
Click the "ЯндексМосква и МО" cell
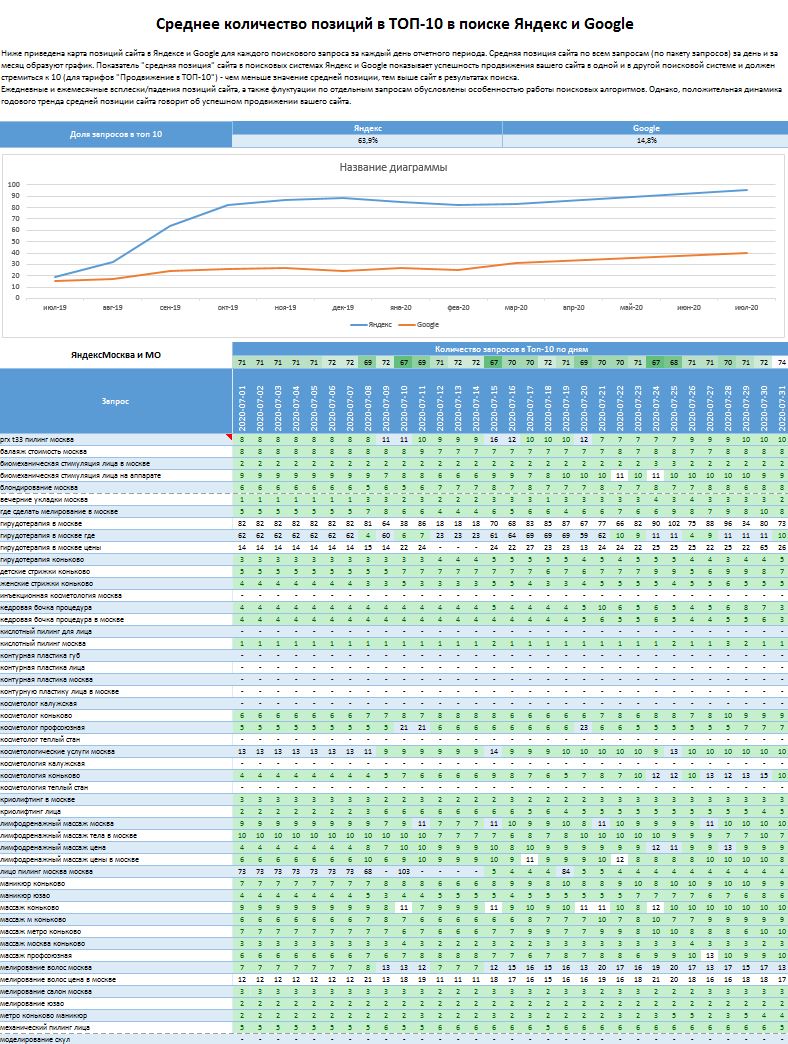pyautogui.click(x=116, y=355)
